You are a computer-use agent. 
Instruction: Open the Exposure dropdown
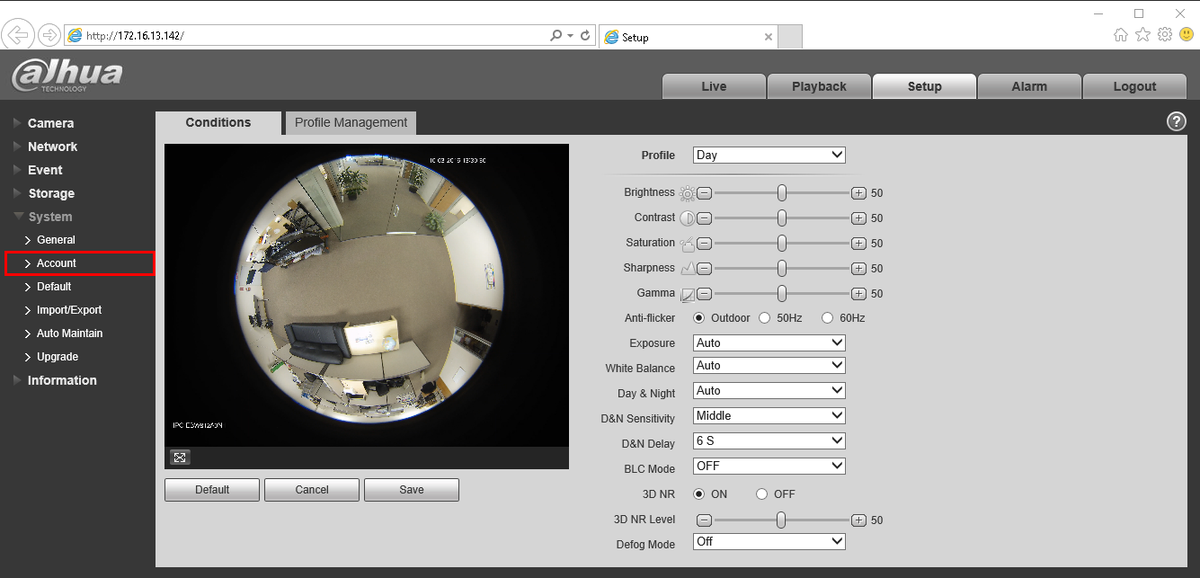769,343
